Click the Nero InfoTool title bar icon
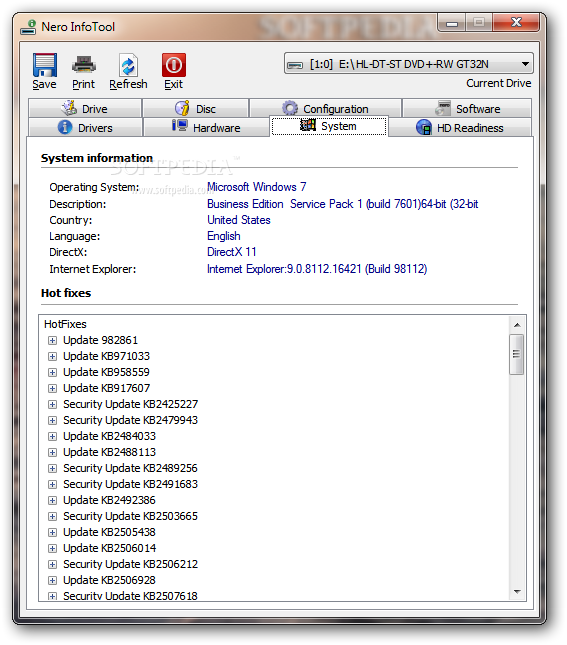 pos(28,27)
